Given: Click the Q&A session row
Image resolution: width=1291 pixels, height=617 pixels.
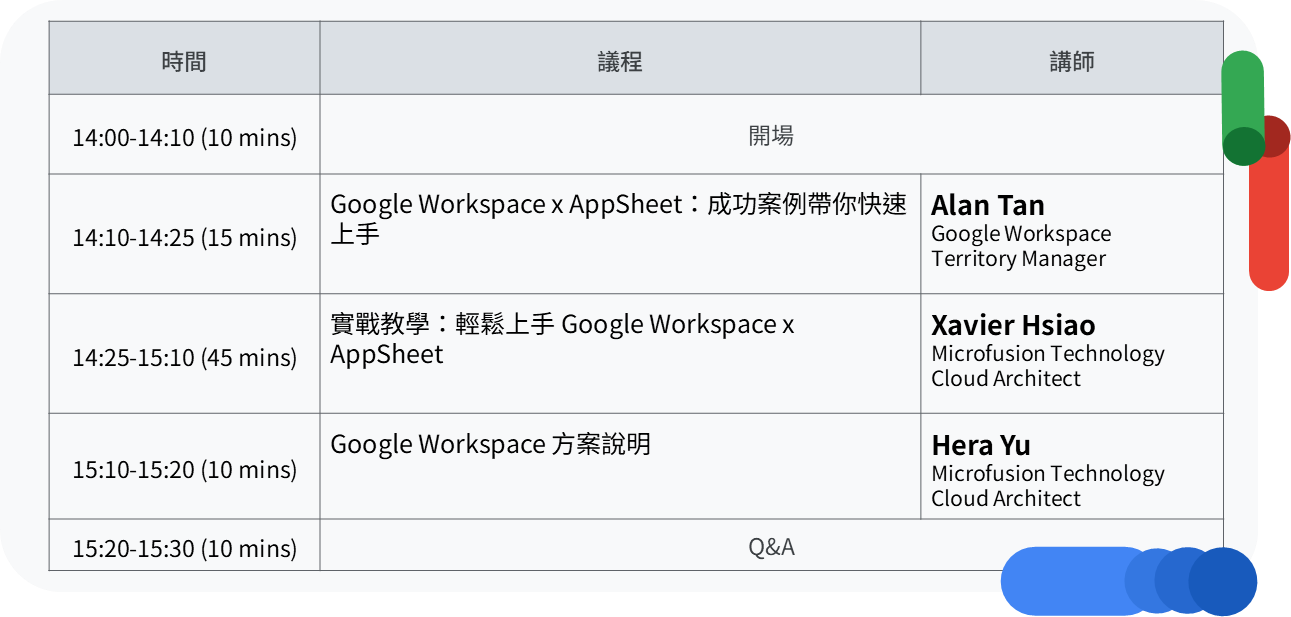Looking at the screenshot, I should (771, 547).
